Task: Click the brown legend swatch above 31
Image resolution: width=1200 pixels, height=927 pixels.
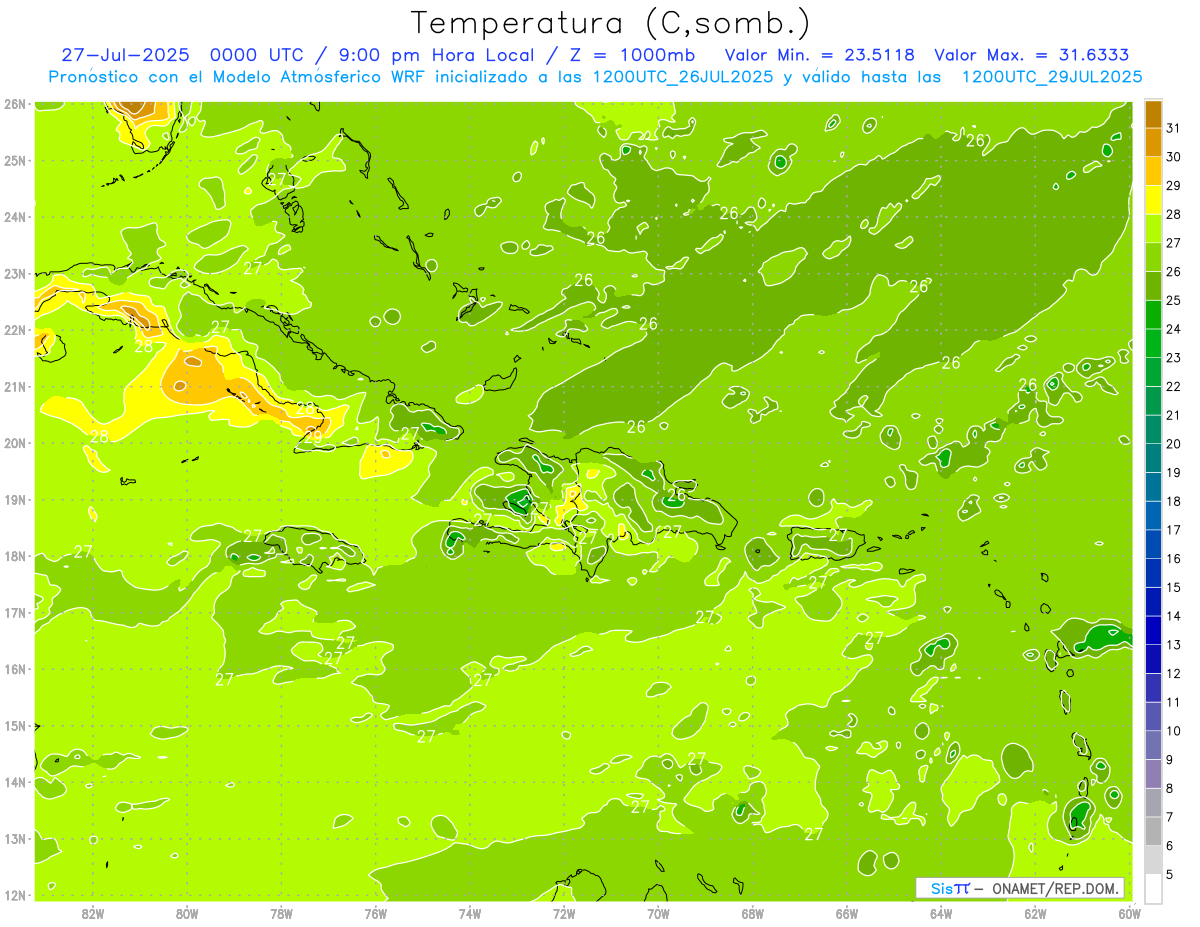Action: point(1153,115)
